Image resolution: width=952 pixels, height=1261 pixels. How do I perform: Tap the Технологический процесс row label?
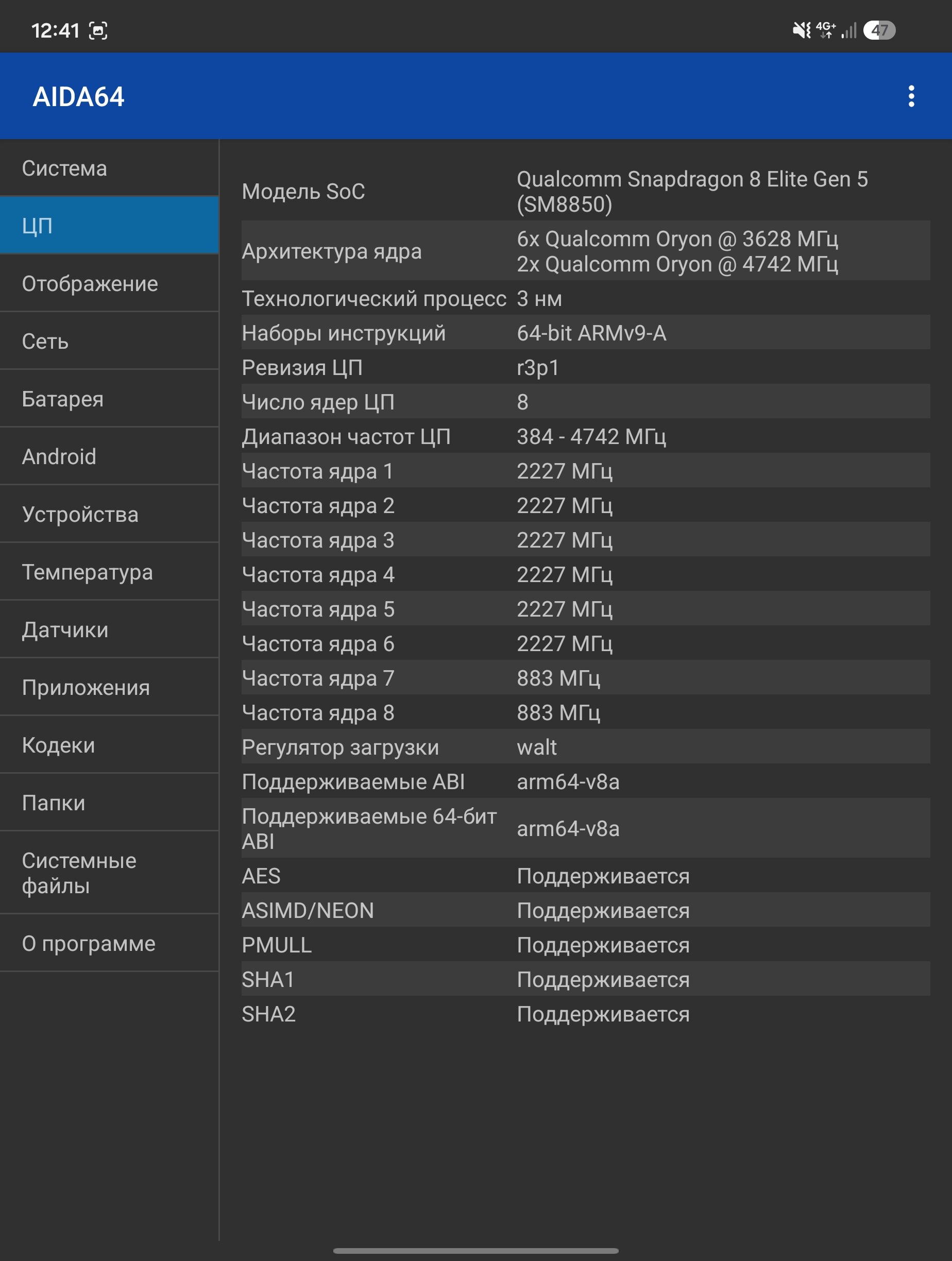pos(374,298)
